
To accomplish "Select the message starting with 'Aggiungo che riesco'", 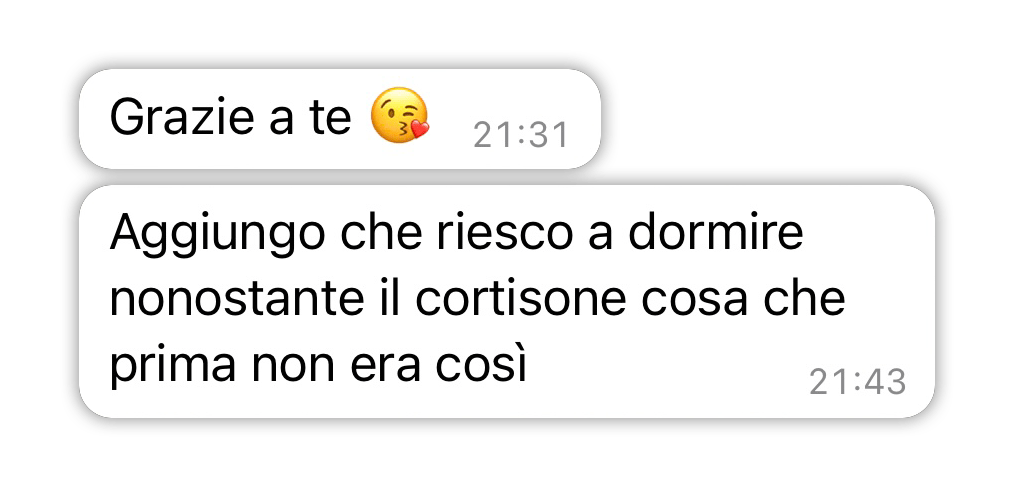I will (506, 301).
